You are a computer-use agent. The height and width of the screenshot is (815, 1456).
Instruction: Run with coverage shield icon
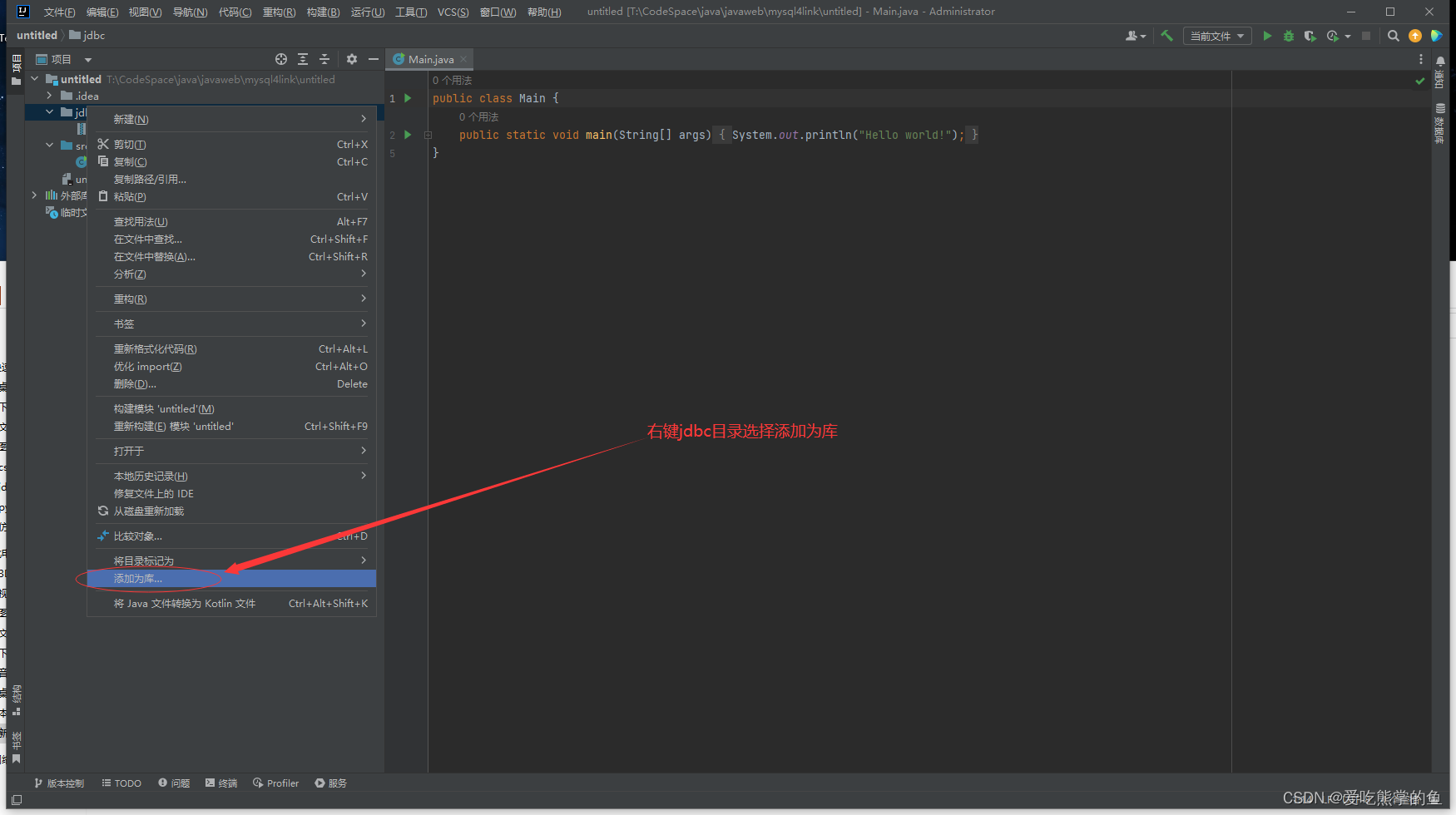click(1310, 36)
